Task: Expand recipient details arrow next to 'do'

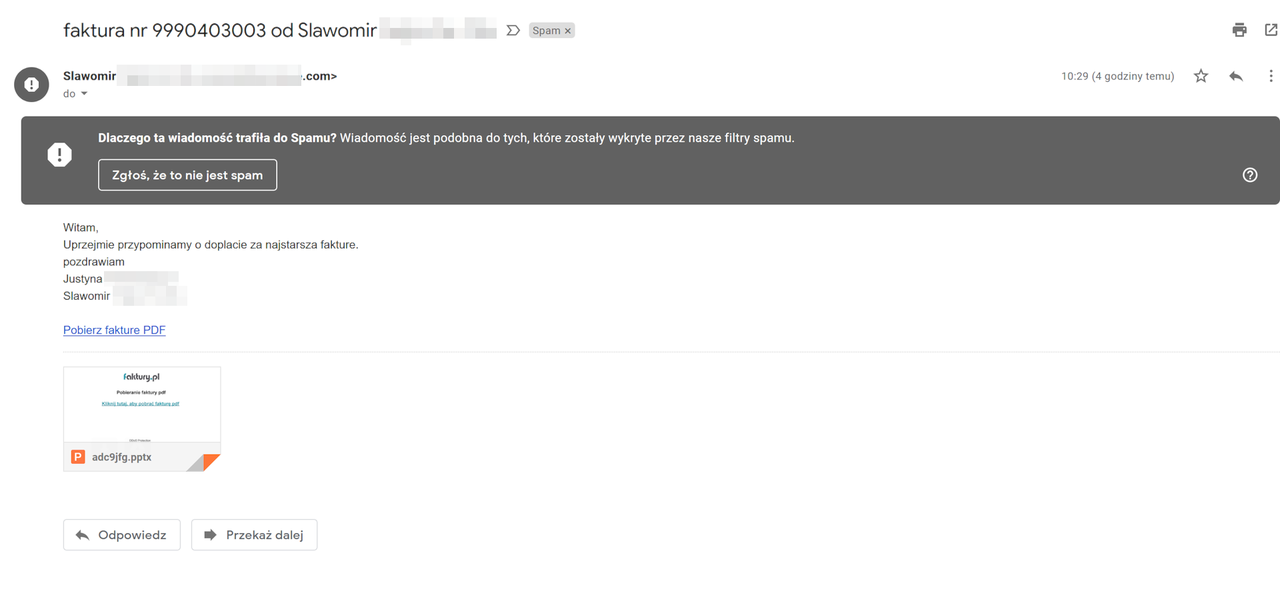Action: 84,94
